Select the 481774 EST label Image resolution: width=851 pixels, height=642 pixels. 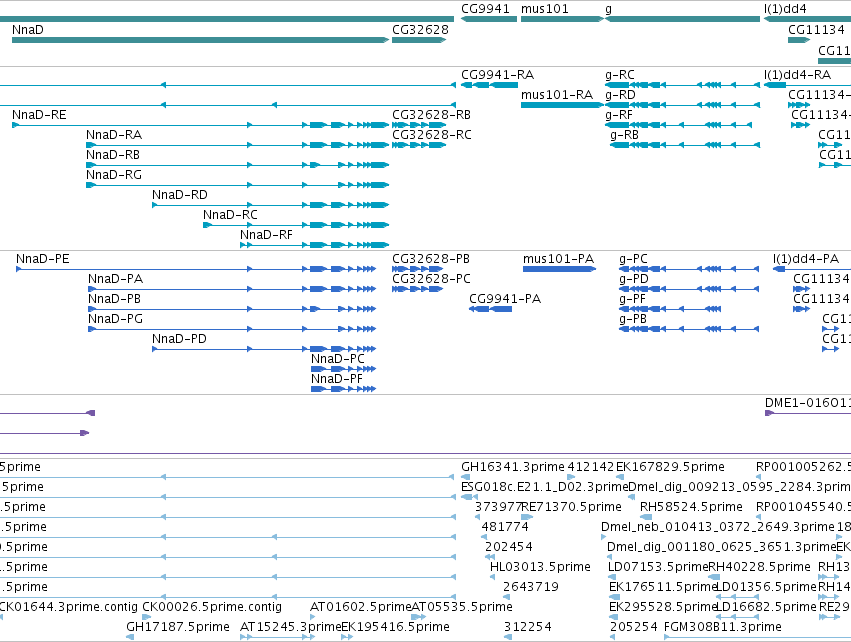505,527
